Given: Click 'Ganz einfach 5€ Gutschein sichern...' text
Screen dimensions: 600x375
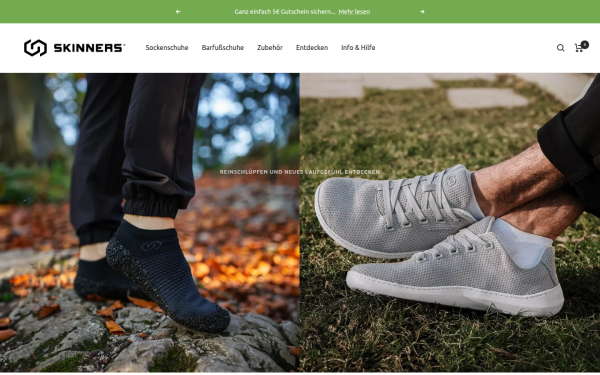Looking at the screenshot, I should [x=285, y=12].
